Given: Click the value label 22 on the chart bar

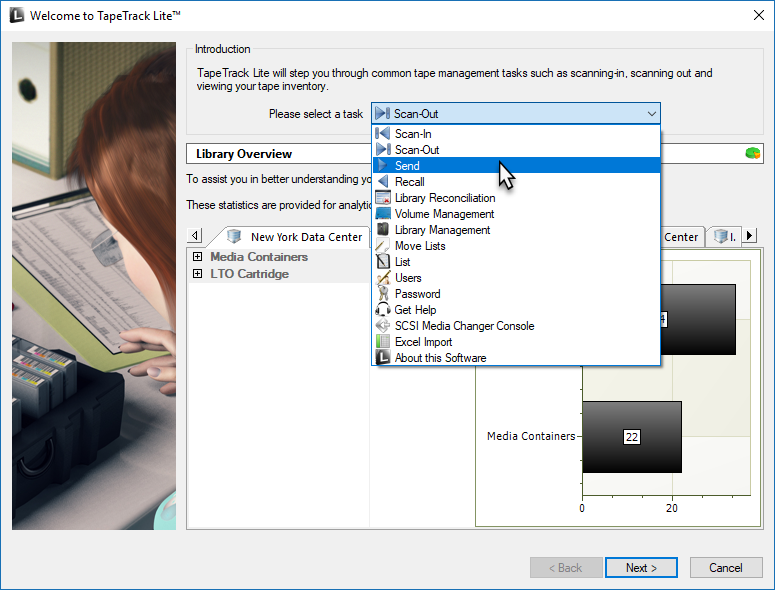Looking at the screenshot, I should coord(632,437).
